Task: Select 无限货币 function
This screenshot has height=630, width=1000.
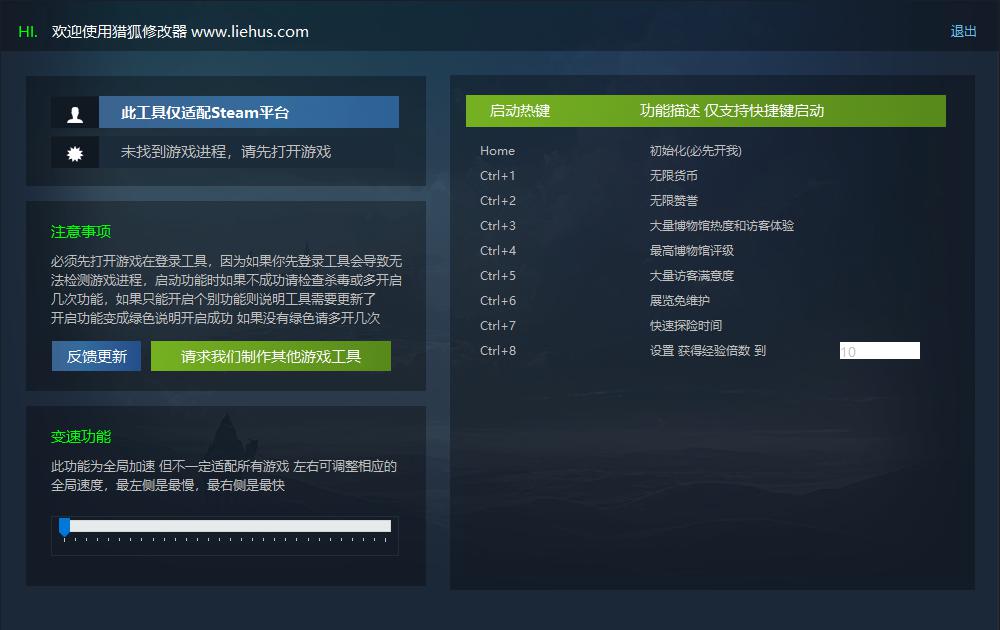Action: (673, 176)
